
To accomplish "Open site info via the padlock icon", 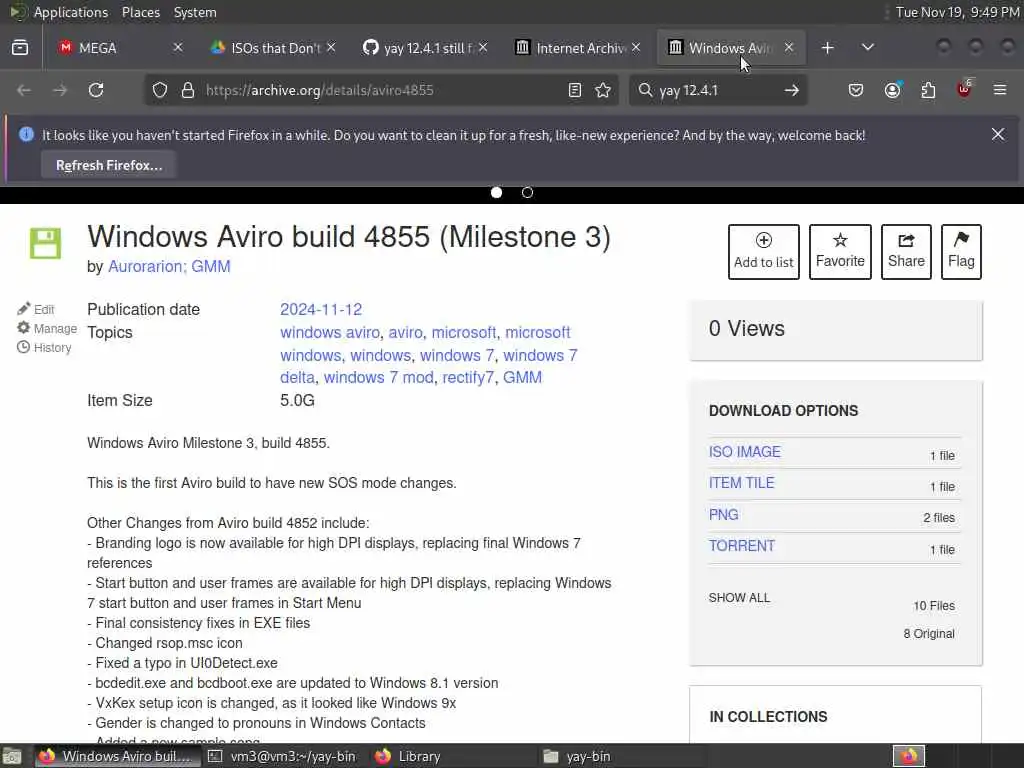I will (x=188, y=90).
